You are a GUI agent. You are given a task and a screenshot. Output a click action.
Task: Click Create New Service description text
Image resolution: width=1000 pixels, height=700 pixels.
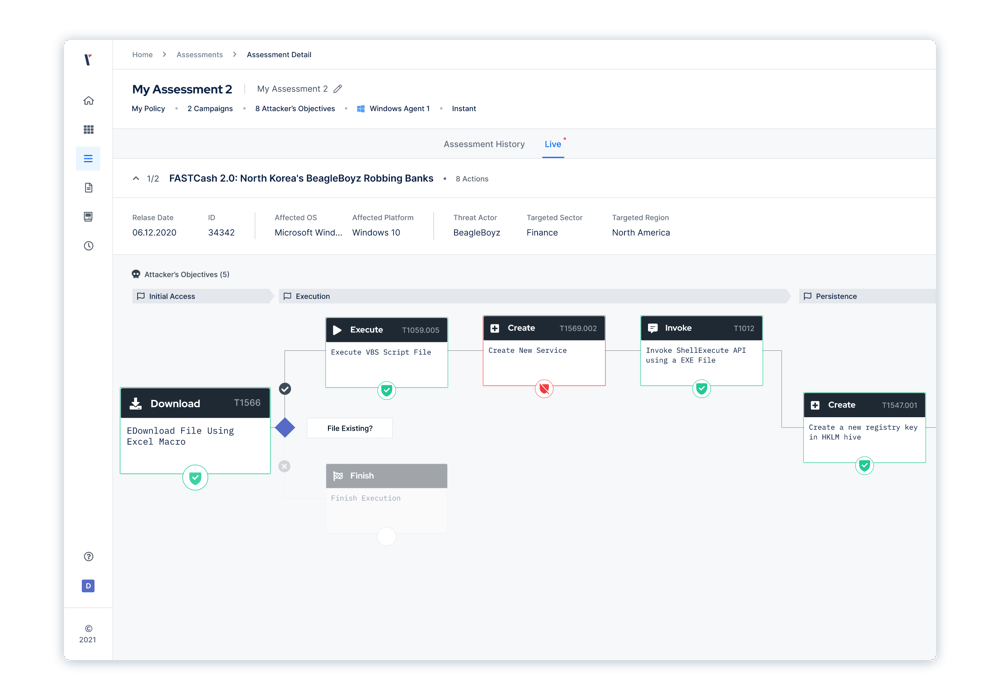[x=527, y=351]
